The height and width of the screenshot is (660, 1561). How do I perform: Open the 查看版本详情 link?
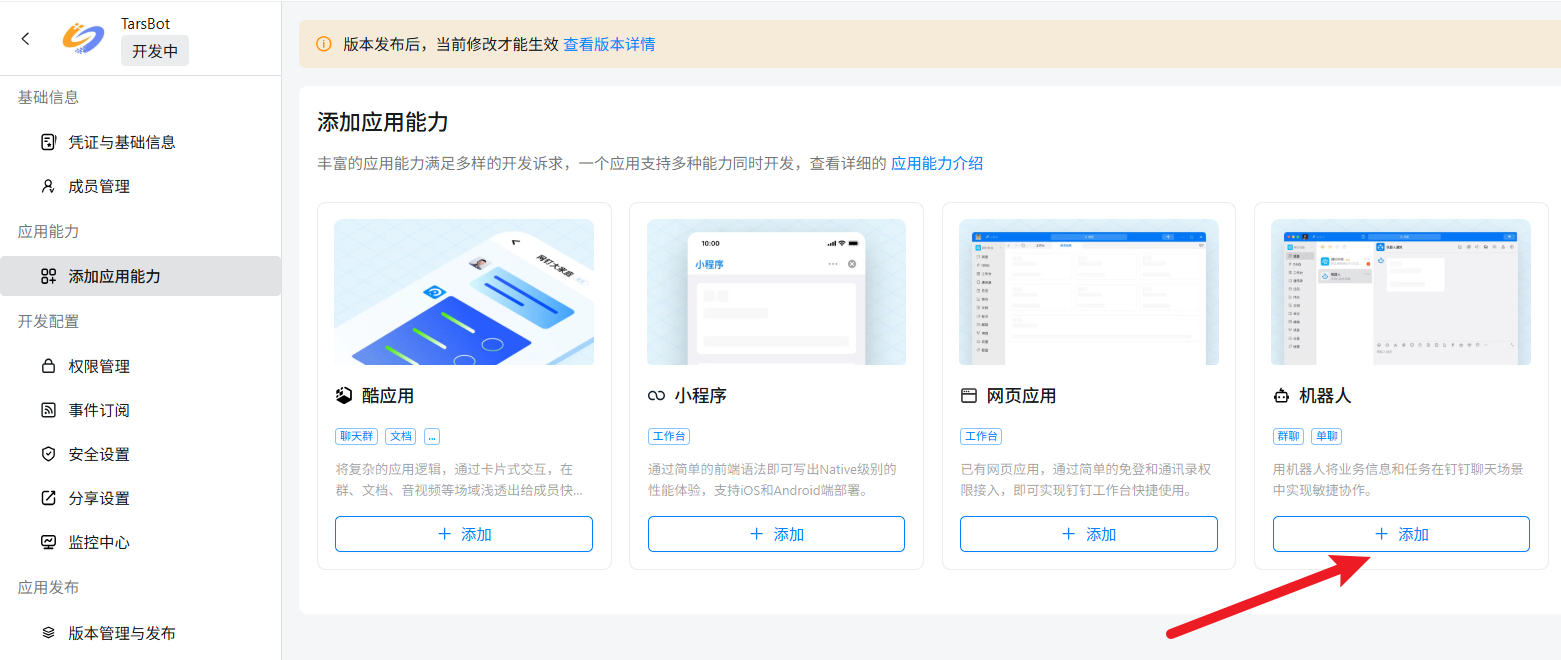pos(609,44)
